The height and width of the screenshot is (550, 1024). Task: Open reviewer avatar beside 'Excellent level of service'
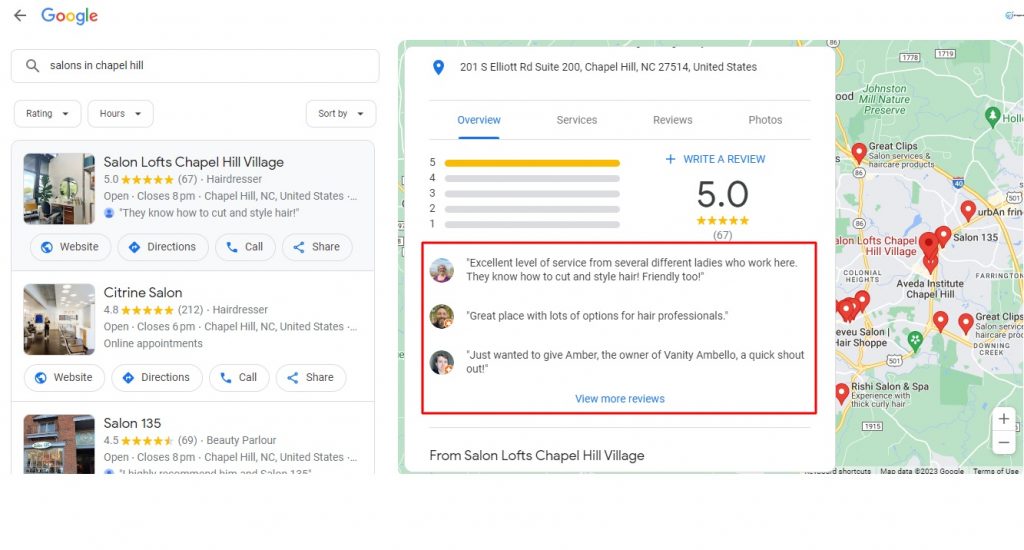coord(442,270)
